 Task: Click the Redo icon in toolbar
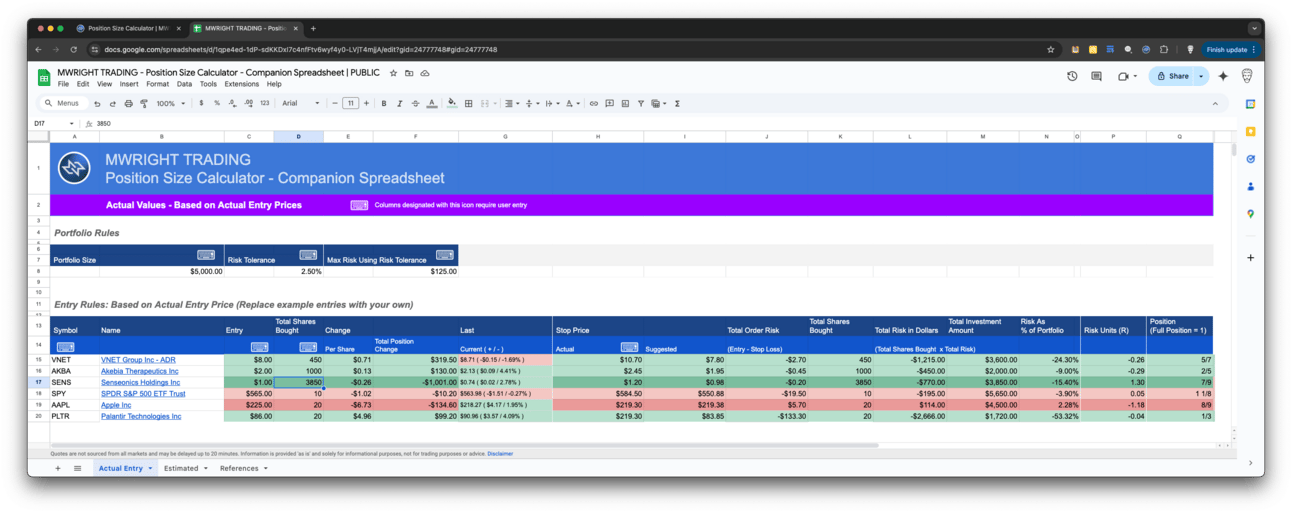point(112,103)
